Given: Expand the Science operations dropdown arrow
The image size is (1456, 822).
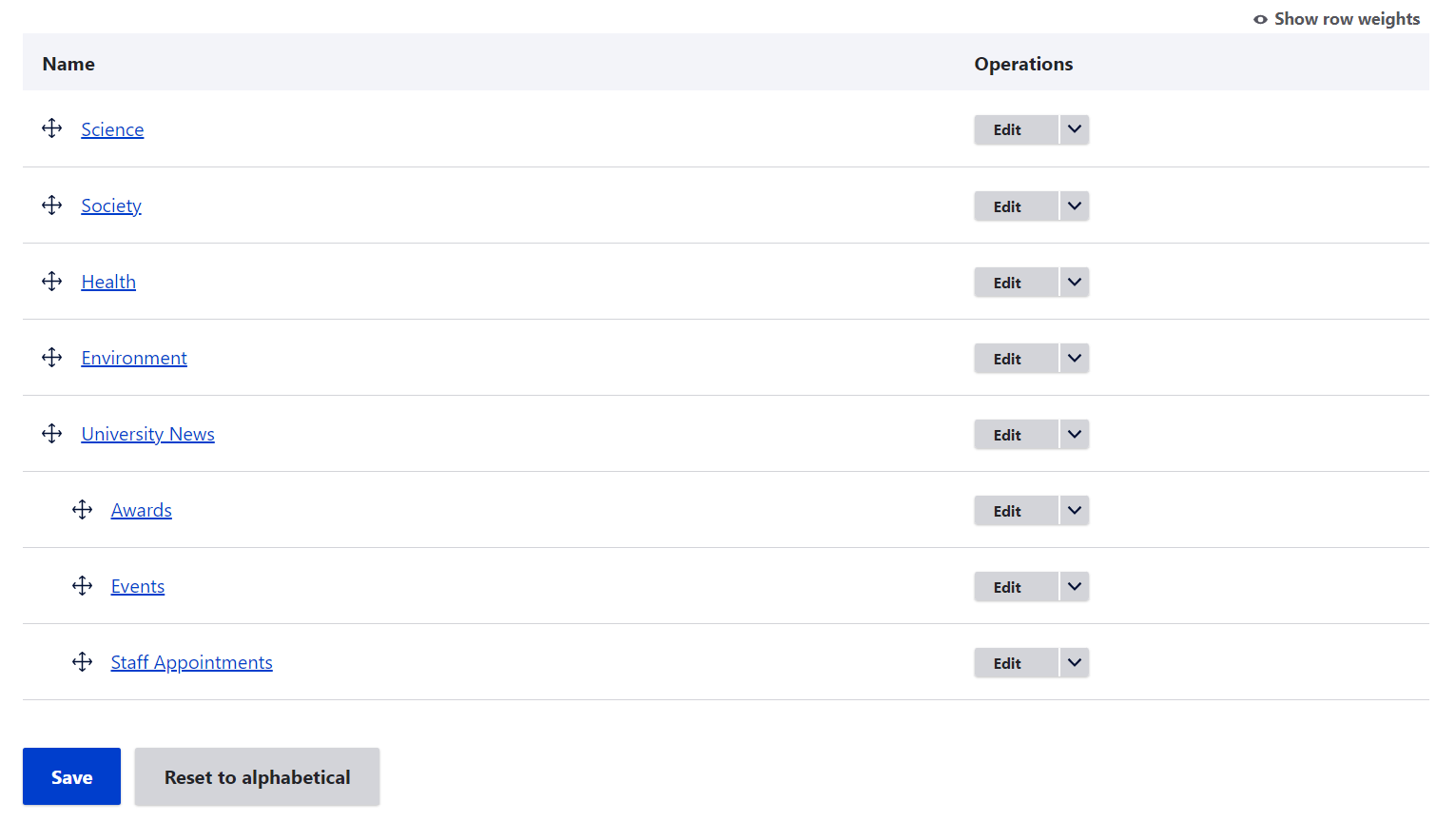Looking at the screenshot, I should pyautogui.click(x=1075, y=129).
